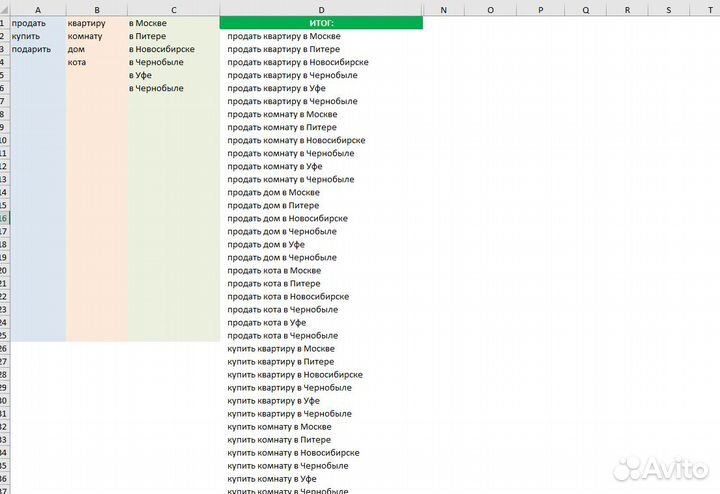Screen dimensions: 720x494
Task: Select cell 'в Питере' in column C
Action: 174,36
